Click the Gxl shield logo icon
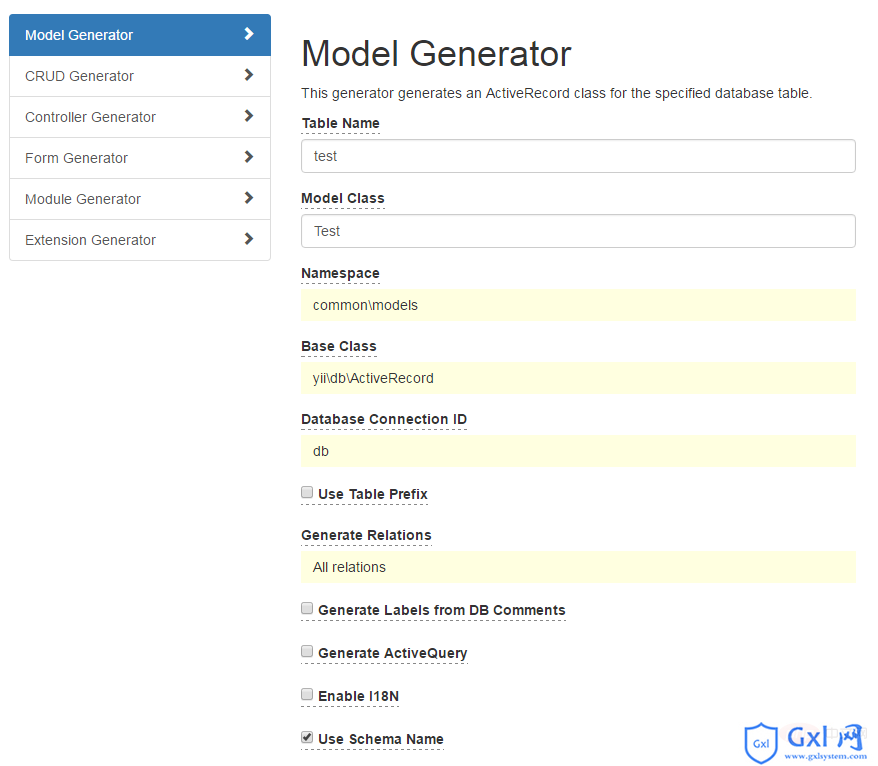878x766 pixels. 761,743
